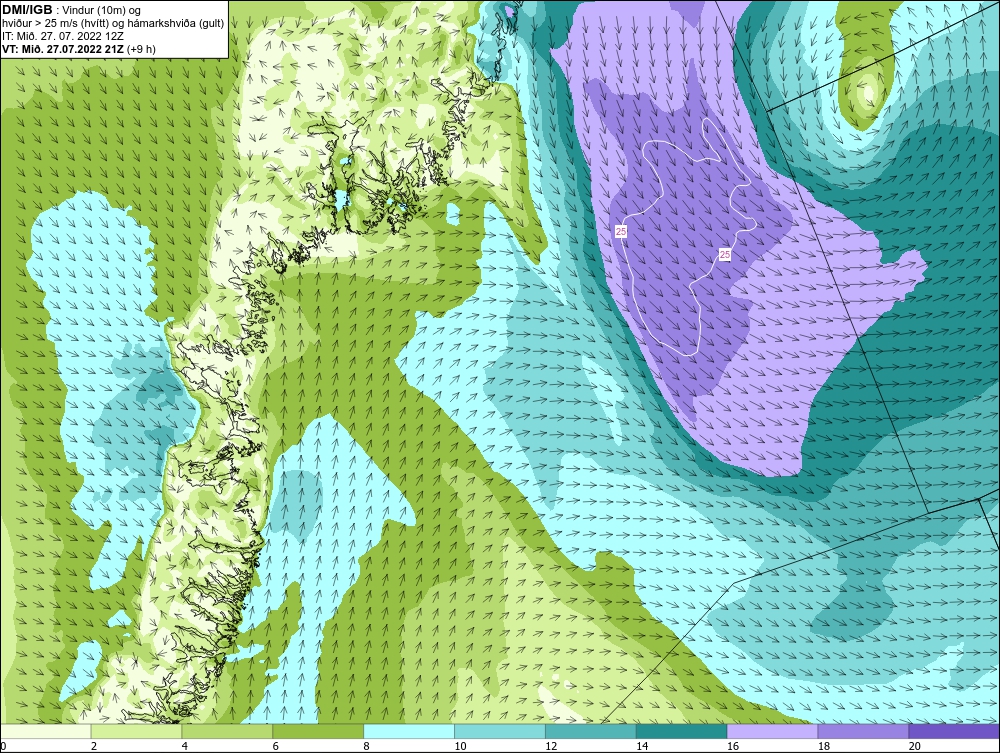This screenshot has height=753, width=1000.
Task: Click the 'hviður > 25 m/s (hvítt)' description line
Action: 113,23
